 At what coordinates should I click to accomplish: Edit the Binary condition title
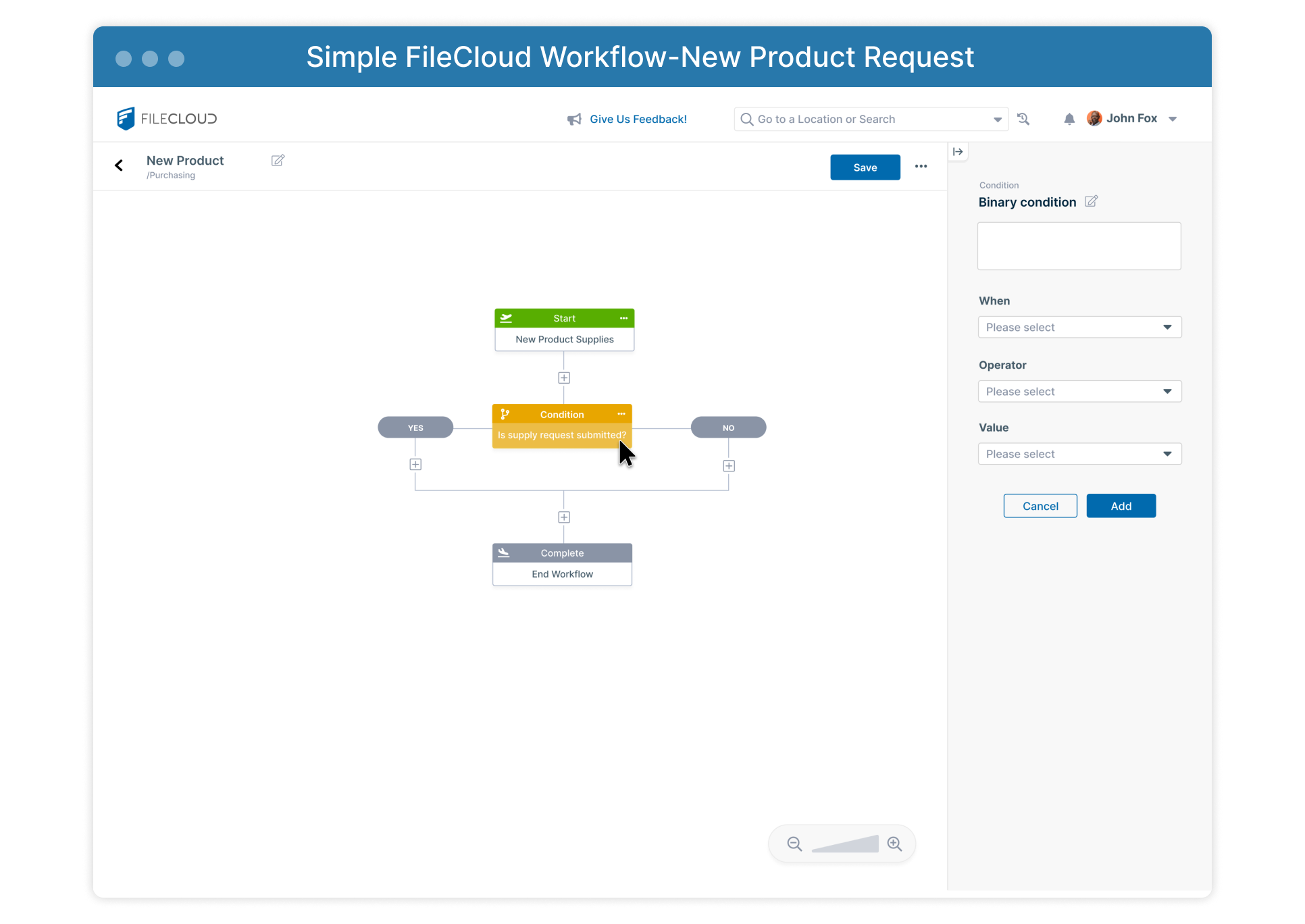[1091, 201]
